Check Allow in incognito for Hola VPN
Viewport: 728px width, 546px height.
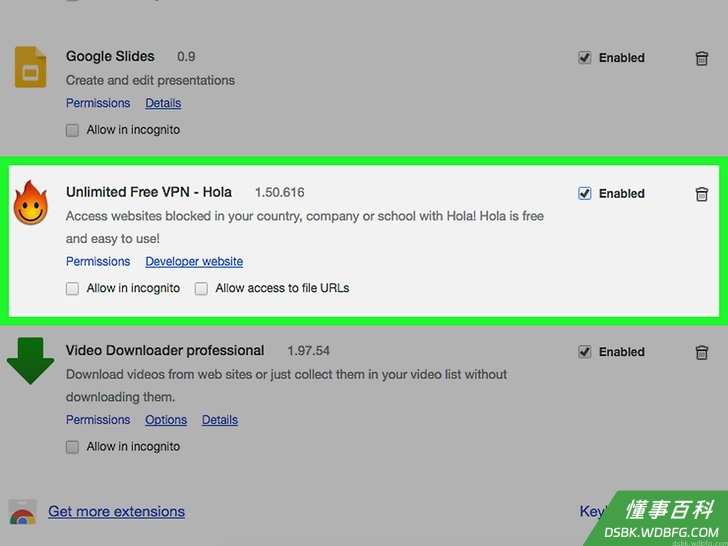(x=72, y=289)
